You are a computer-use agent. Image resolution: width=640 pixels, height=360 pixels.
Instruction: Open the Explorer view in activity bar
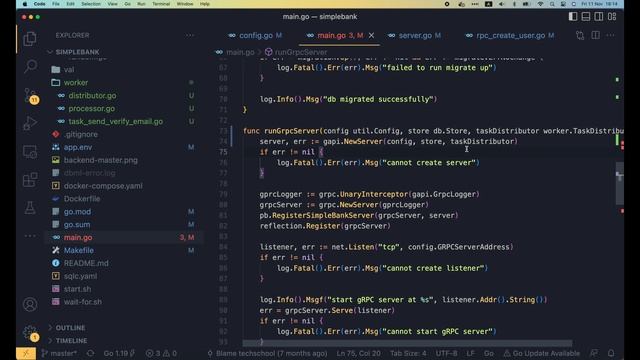30,39
